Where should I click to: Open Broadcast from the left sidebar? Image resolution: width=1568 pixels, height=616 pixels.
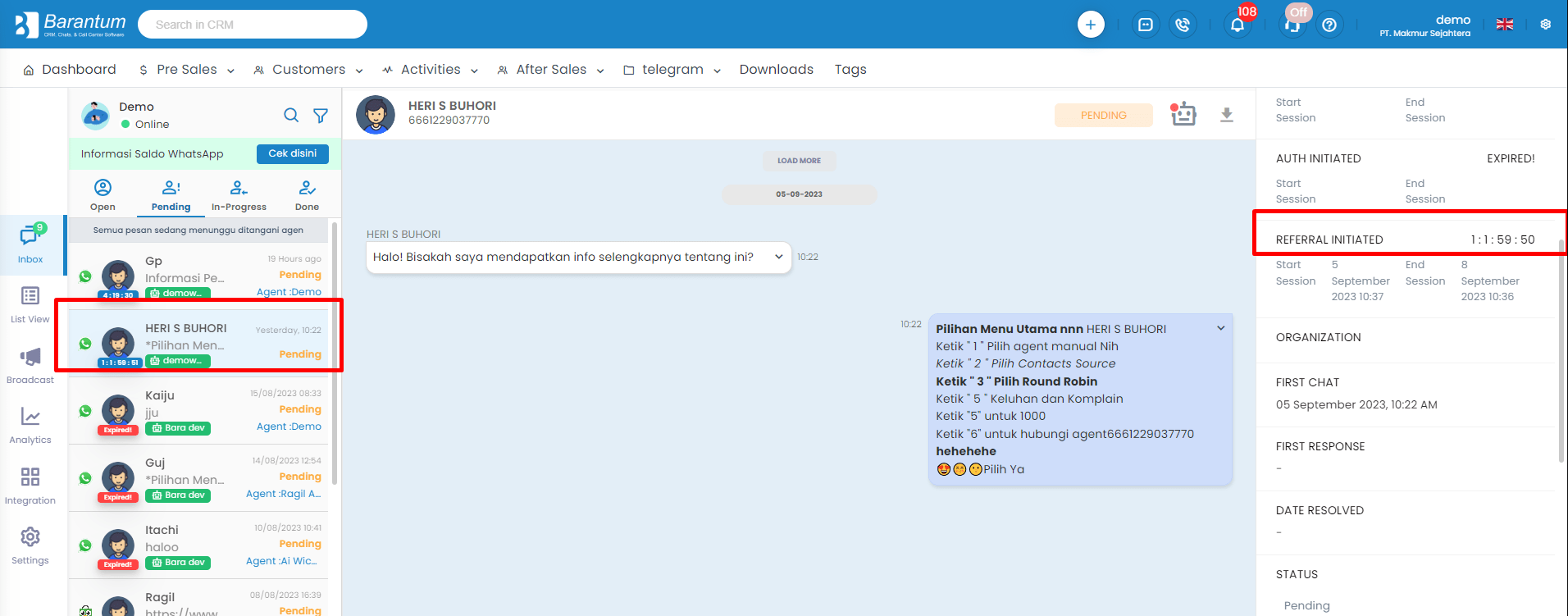tap(30, 365)
